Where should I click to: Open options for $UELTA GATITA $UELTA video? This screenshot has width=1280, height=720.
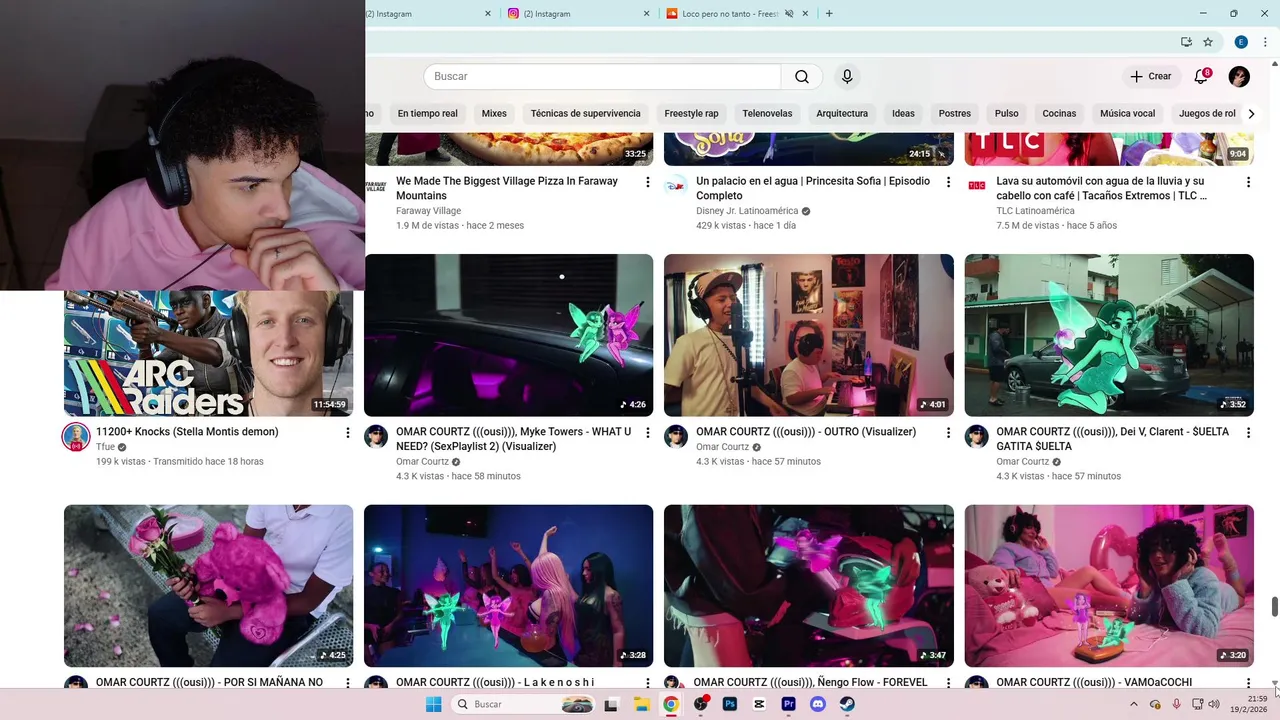click(1248, 433)
